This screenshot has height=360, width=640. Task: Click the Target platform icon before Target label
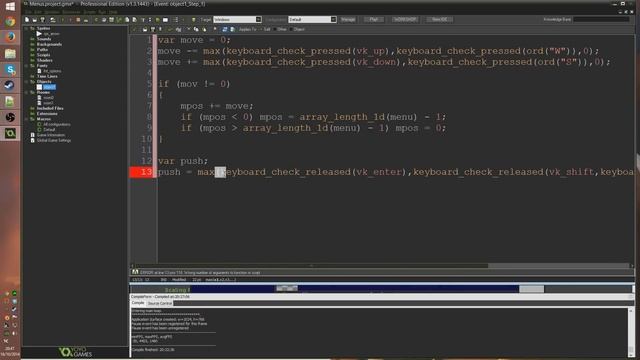point(194,20)
